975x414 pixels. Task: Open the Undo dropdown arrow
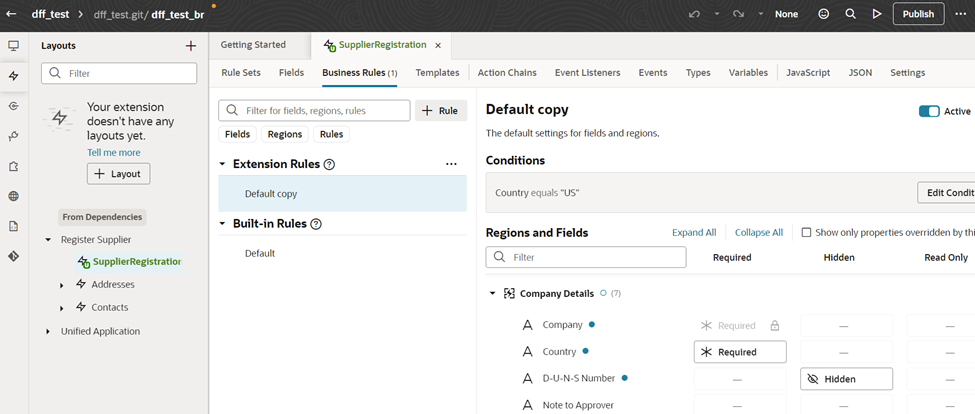pyautogui.click(x=716, y=14)
